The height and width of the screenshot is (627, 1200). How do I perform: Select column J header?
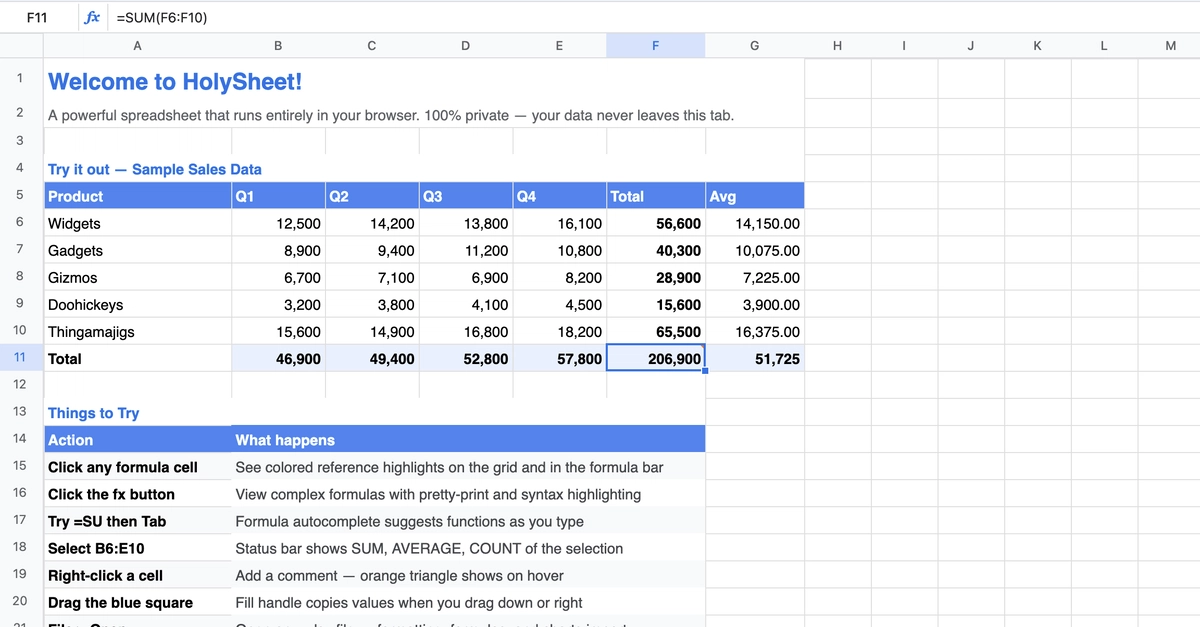pos(971,45)
